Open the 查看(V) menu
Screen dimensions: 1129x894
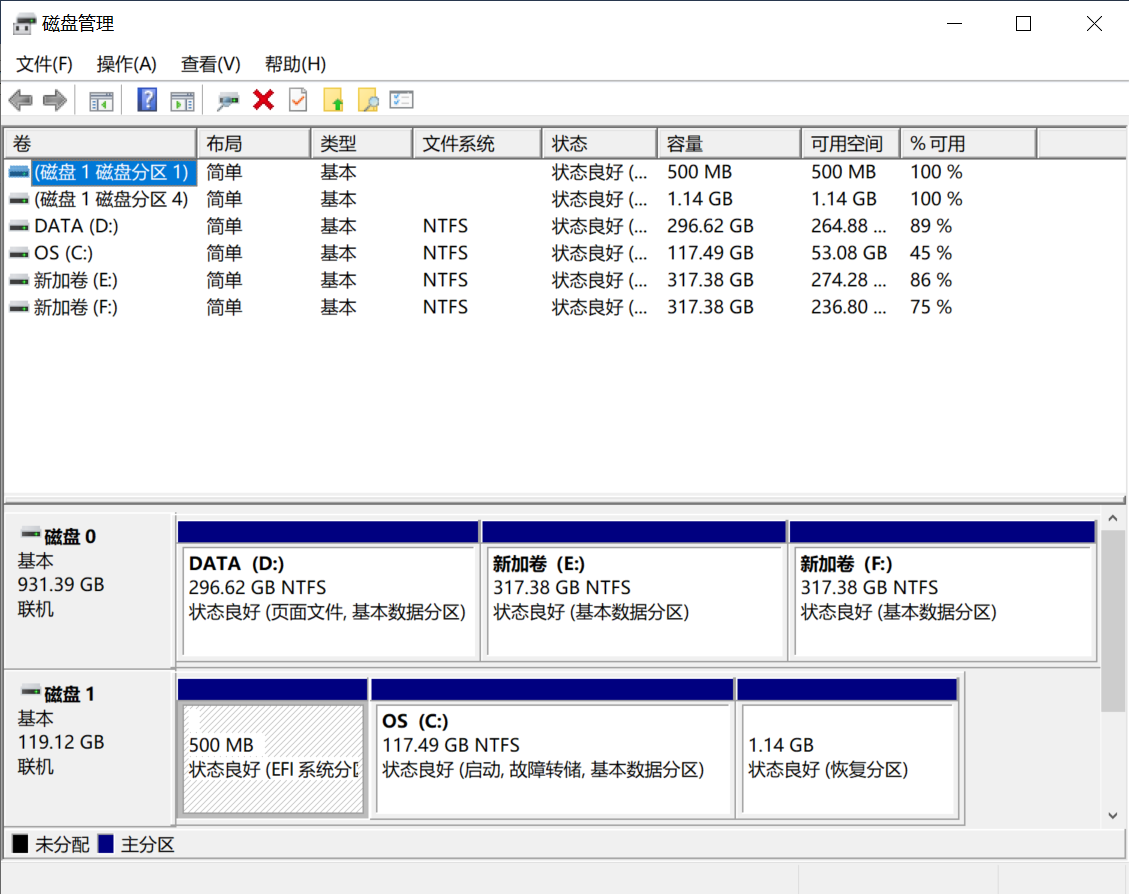tap(210, 64)
